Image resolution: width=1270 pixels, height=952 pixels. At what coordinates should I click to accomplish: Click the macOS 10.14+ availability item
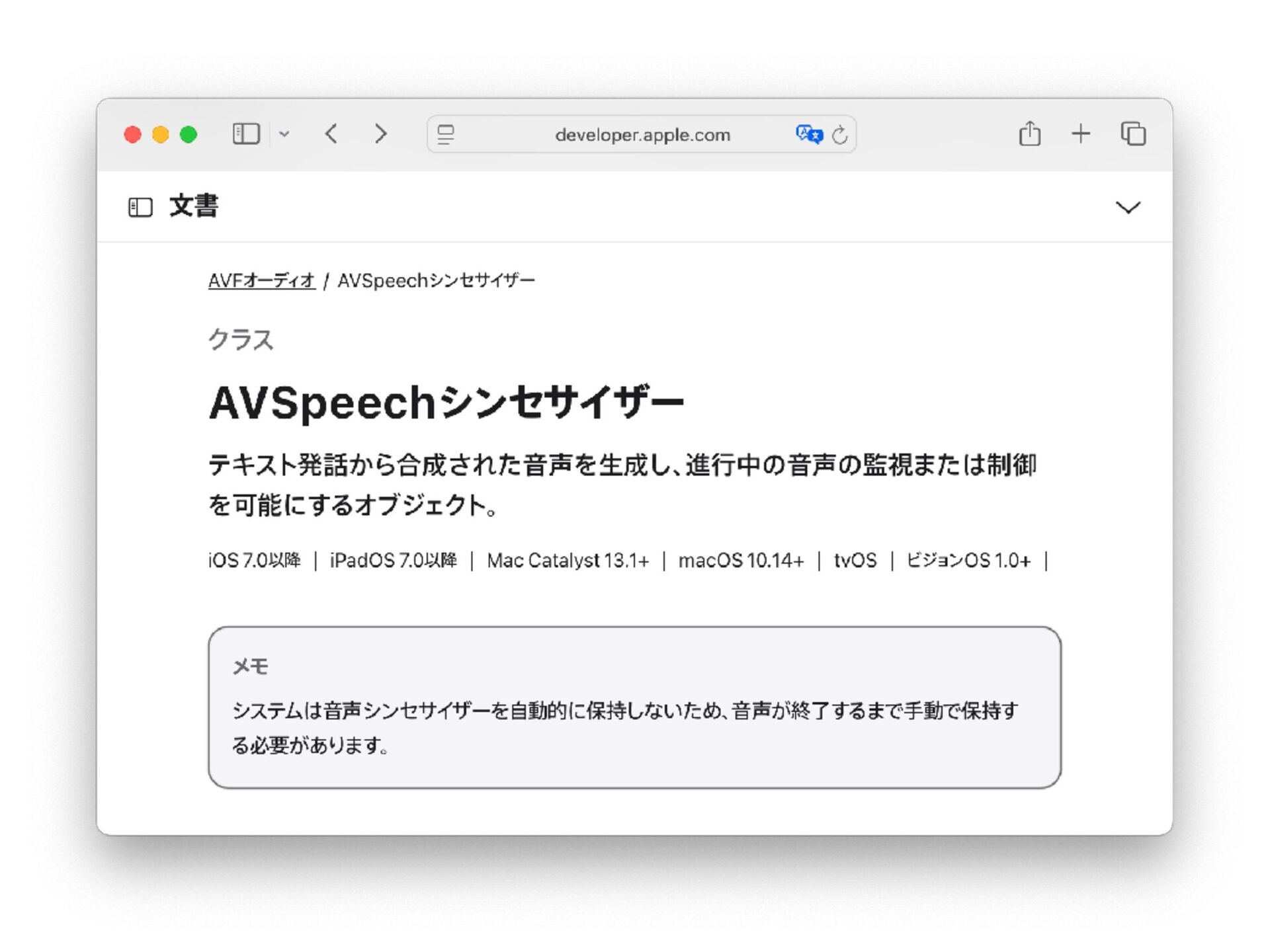pos(741,561)
